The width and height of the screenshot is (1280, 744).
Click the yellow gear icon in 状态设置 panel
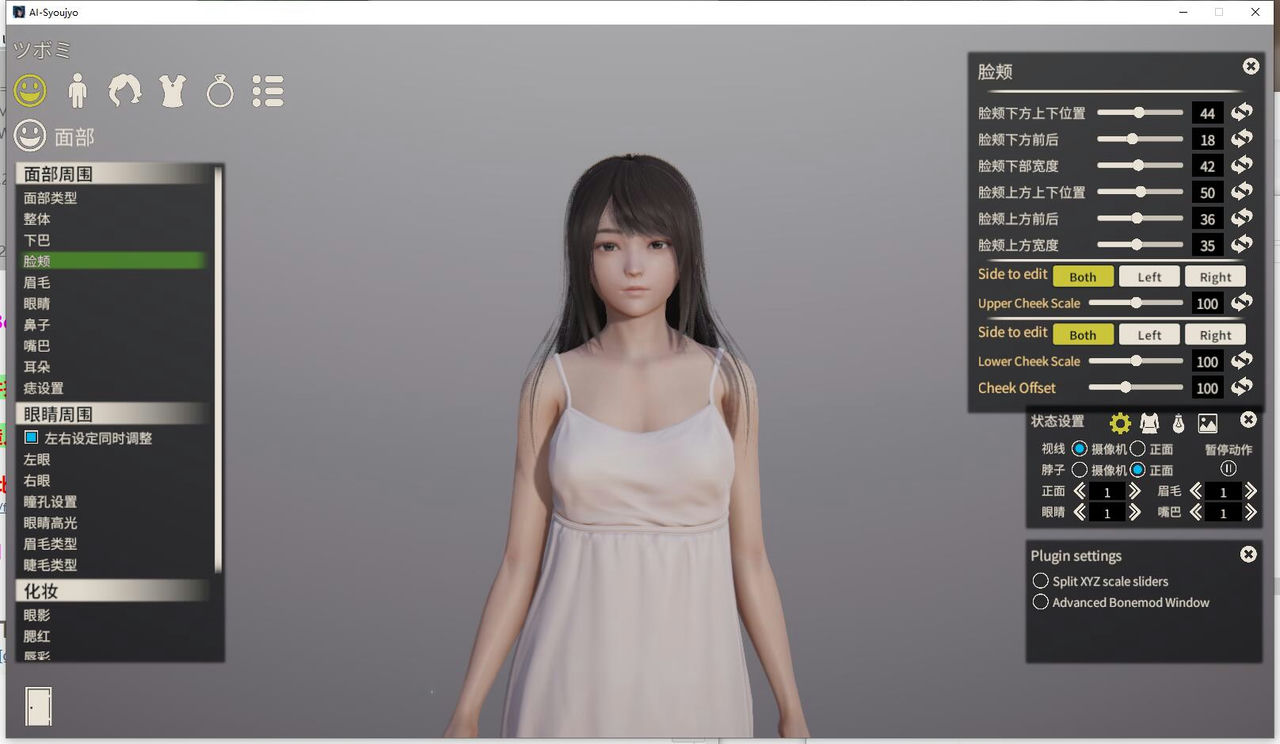coord(1120,423)
